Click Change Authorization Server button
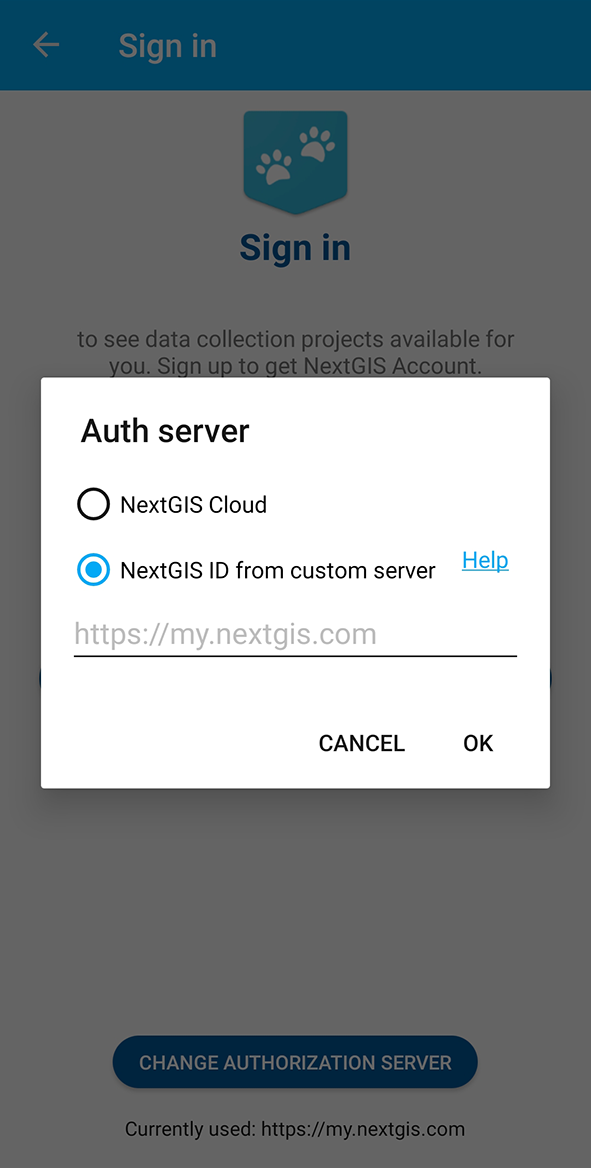The width and height of the screenshot is (591, 1168). [295, 1061]
